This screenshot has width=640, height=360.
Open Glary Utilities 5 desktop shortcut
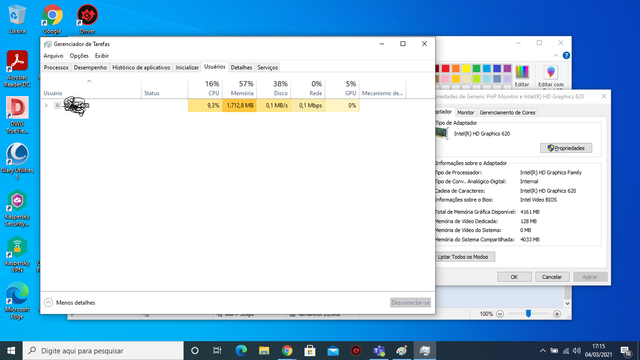pyautogui.click(x=17, y=162)
